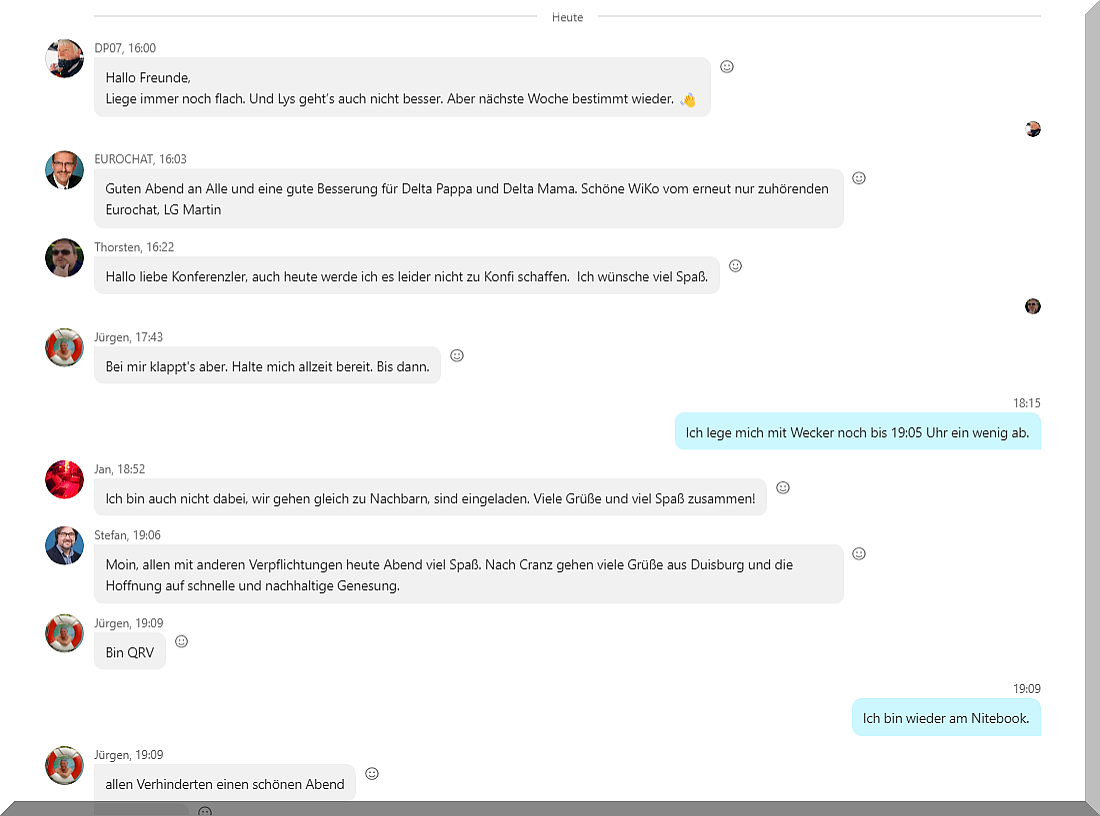React to DP07's 'Hallo Freunde' message with emoji
This screenshot has height=816, width=1100.
point(727,67)
